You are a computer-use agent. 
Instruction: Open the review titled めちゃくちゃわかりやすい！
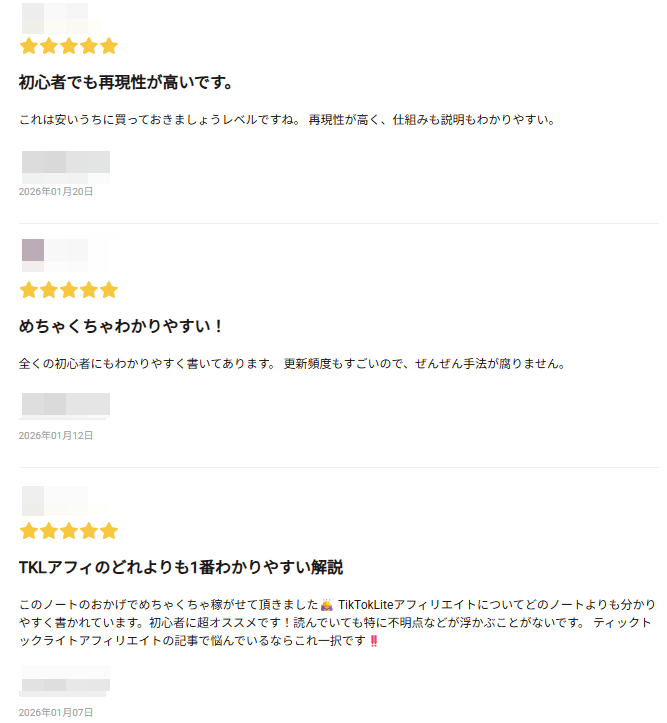click(x=122, y=326)
